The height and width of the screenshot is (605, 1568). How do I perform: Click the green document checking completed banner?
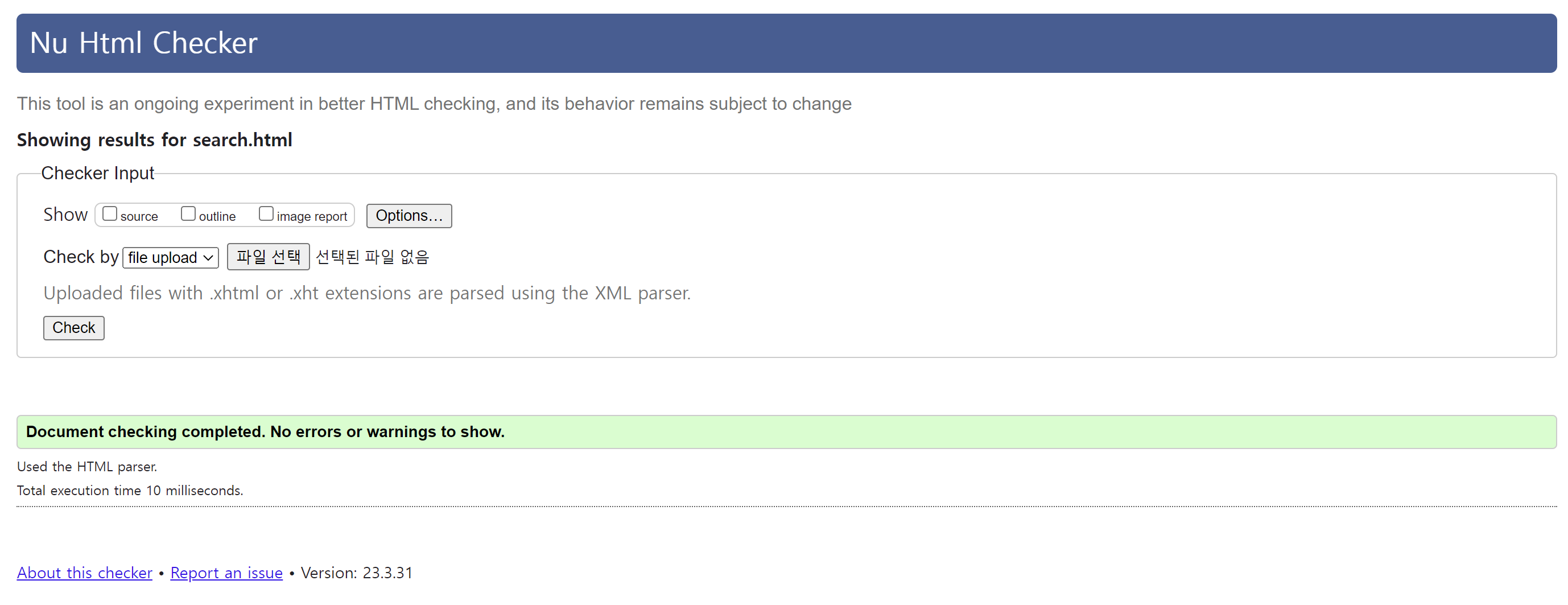[x=785, y=431]
